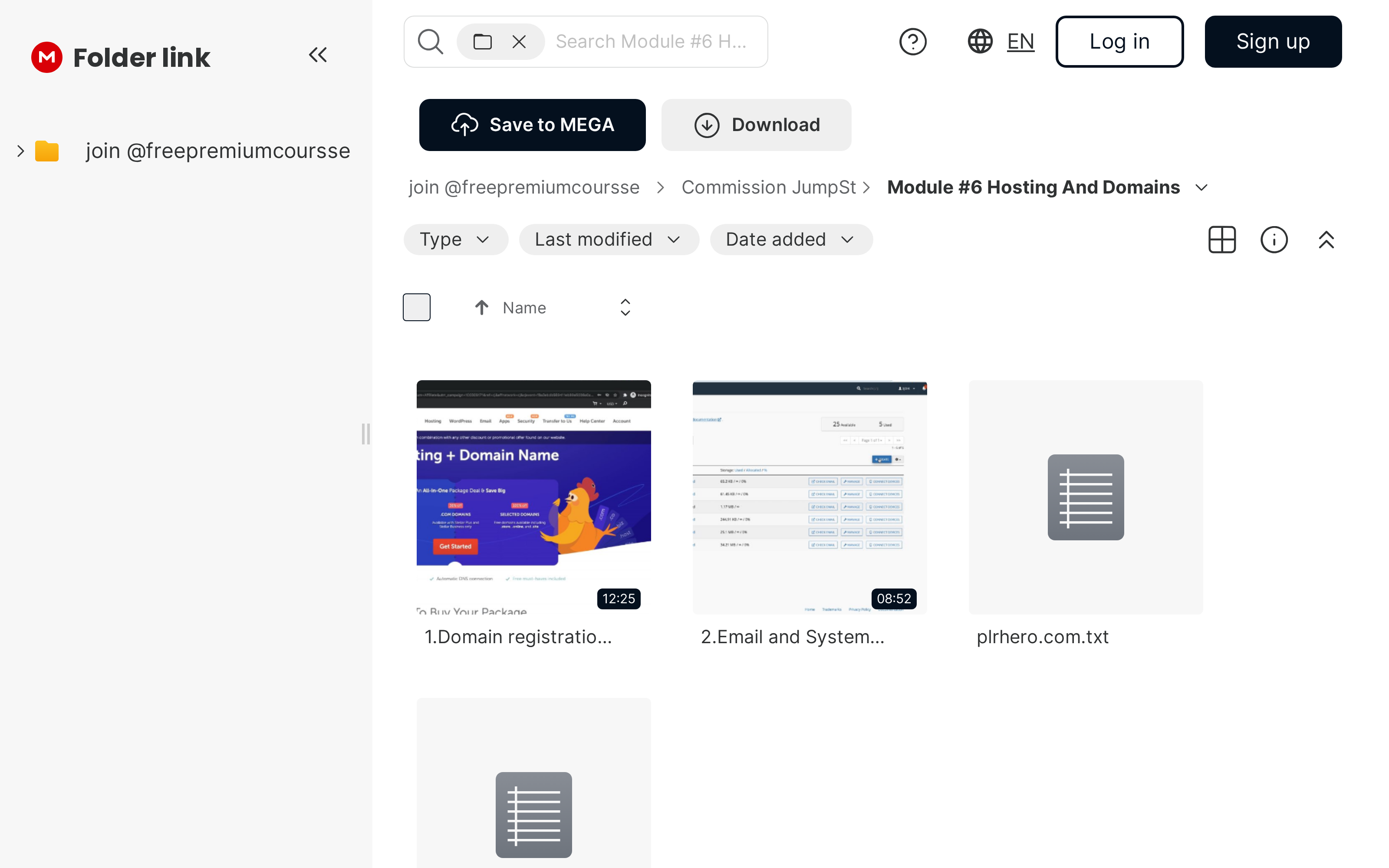Click the search magnifier icon
The width and height of the screenshot is (1389, 868).
431,41
